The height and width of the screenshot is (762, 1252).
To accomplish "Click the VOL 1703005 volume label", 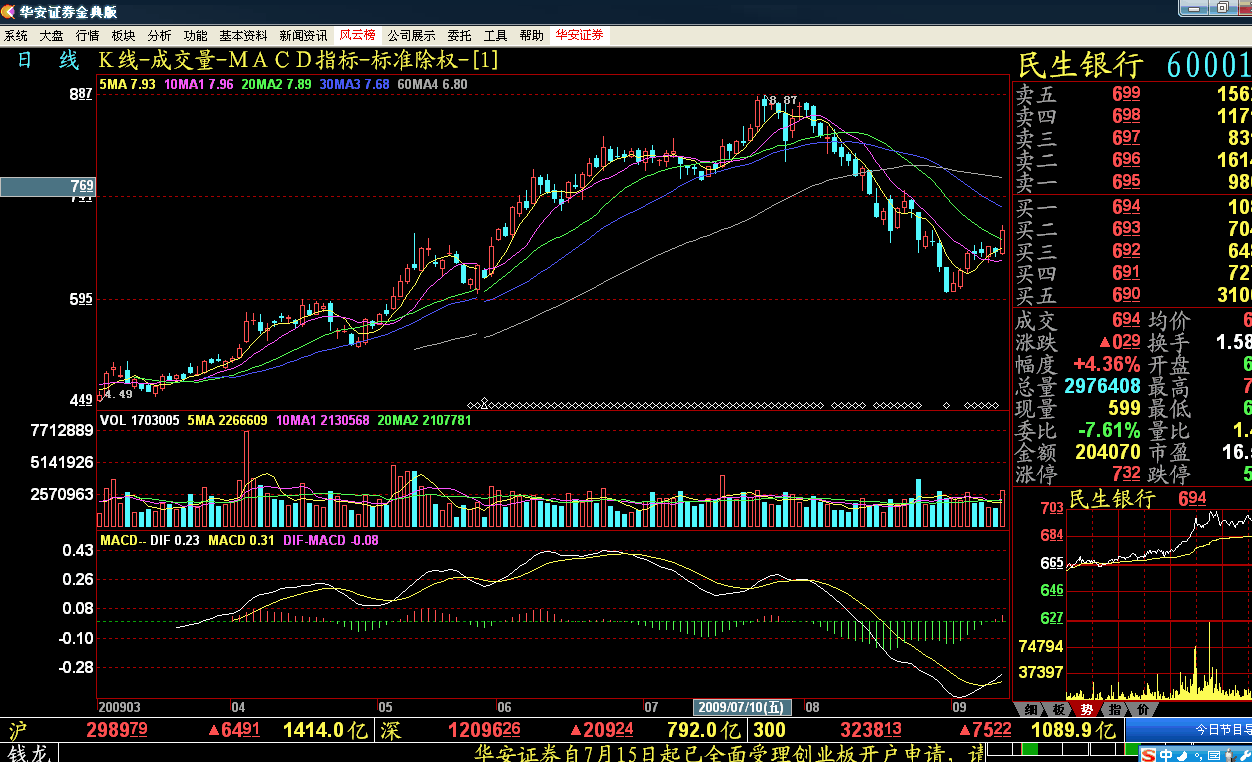I will [139, 421].
